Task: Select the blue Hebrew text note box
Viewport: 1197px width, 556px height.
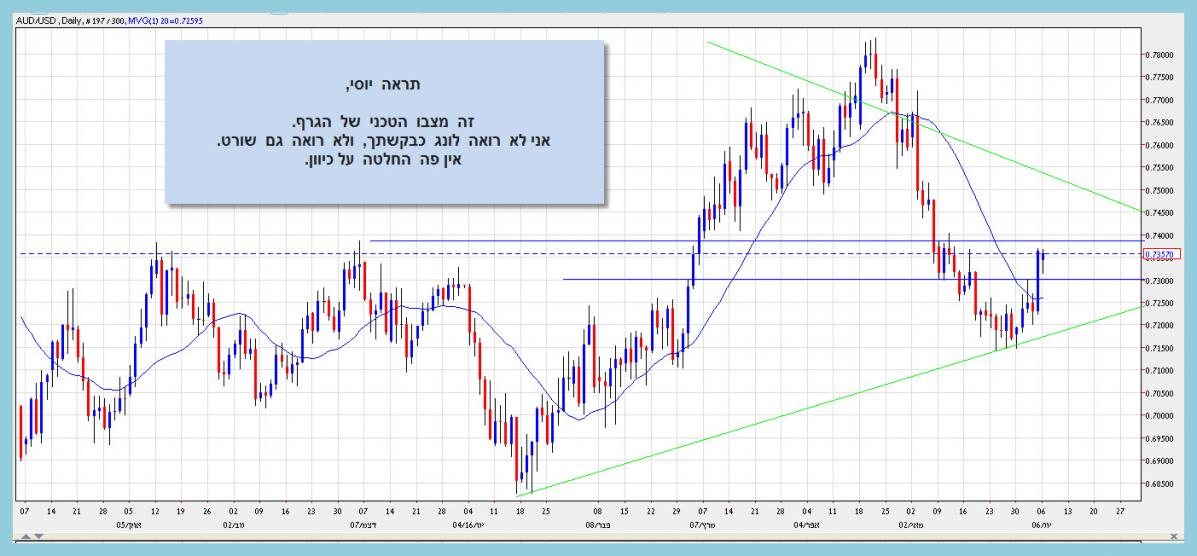Action: [385, 121]
